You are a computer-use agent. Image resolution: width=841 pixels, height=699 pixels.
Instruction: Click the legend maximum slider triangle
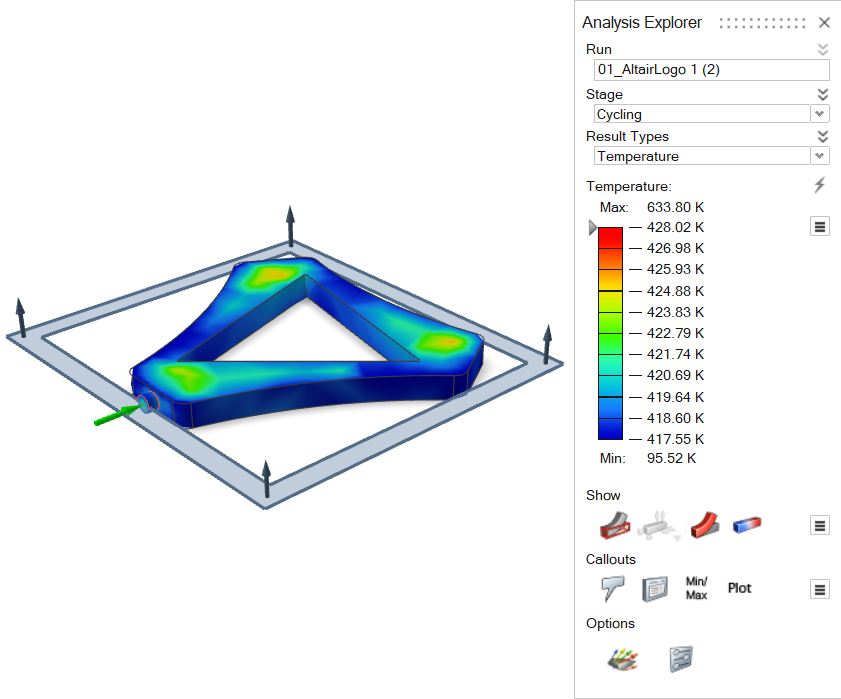click(593, 227)
